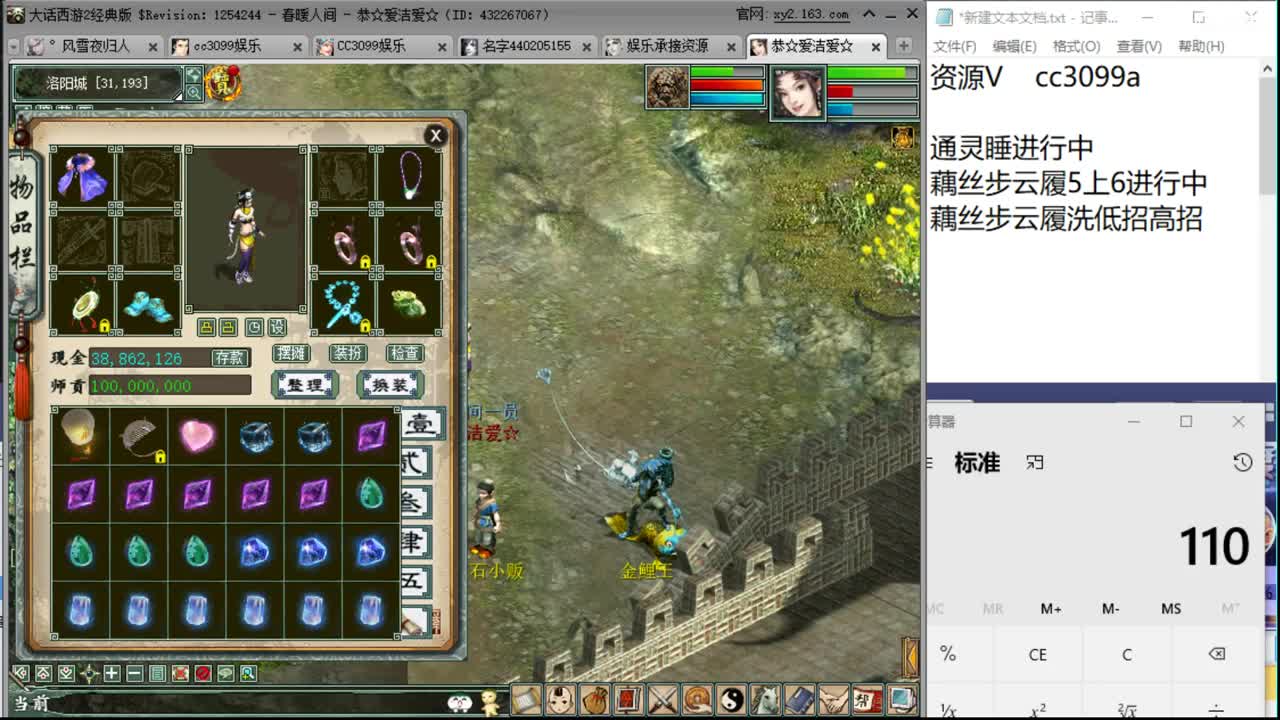Click the yin-yang icon in action bar
Image resolution: width=1280 pixels, height=720 pixels.
click(x=731, y=699)
